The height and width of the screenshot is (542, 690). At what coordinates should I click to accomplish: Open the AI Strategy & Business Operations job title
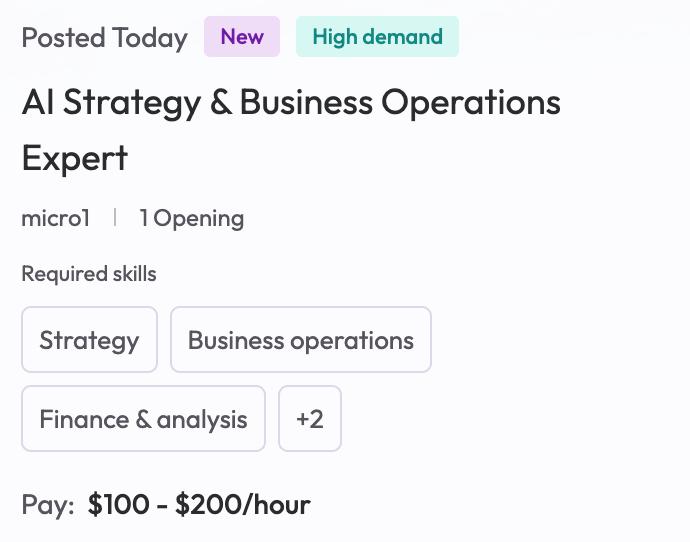tap(291, 130)
